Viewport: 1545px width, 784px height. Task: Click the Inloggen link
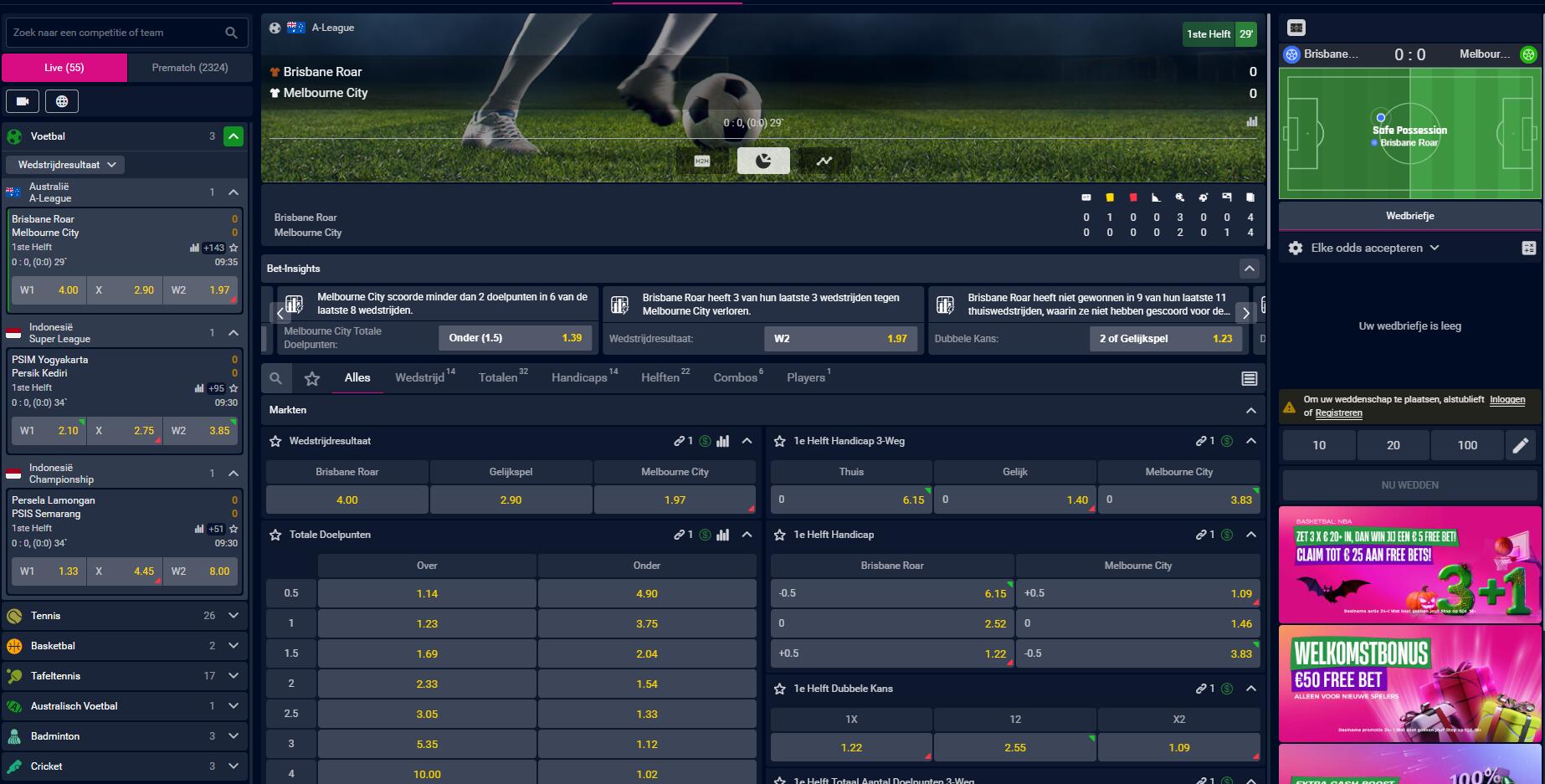[x=1507, y=400]
